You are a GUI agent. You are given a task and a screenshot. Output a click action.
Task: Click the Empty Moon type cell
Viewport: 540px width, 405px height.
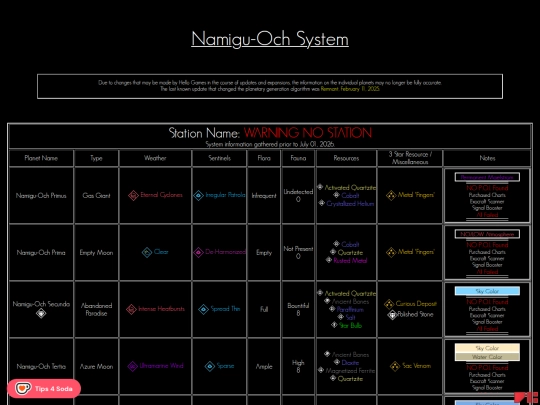point(96,252)
